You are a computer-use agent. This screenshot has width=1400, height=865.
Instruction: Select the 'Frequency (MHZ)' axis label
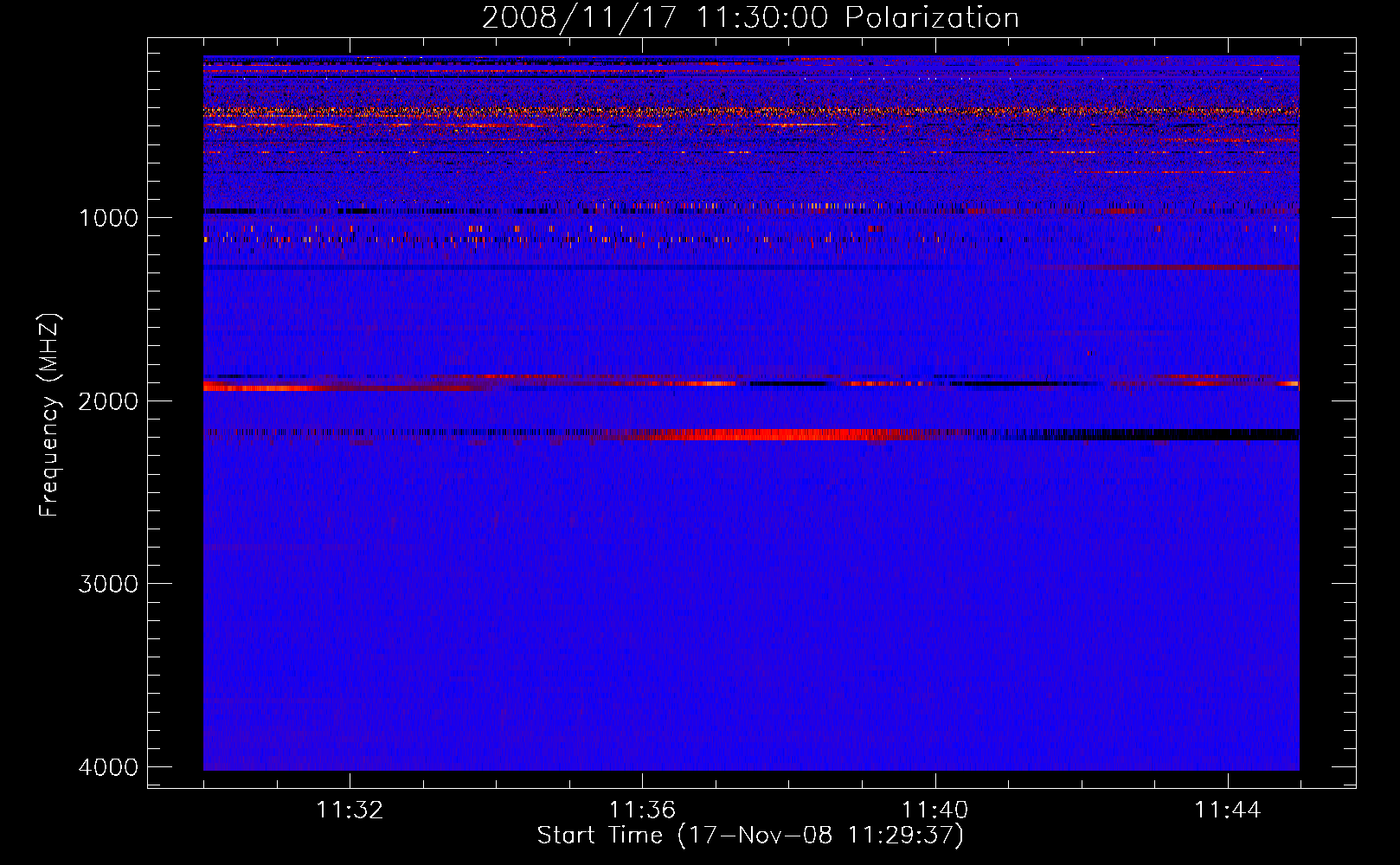[50, 415]
